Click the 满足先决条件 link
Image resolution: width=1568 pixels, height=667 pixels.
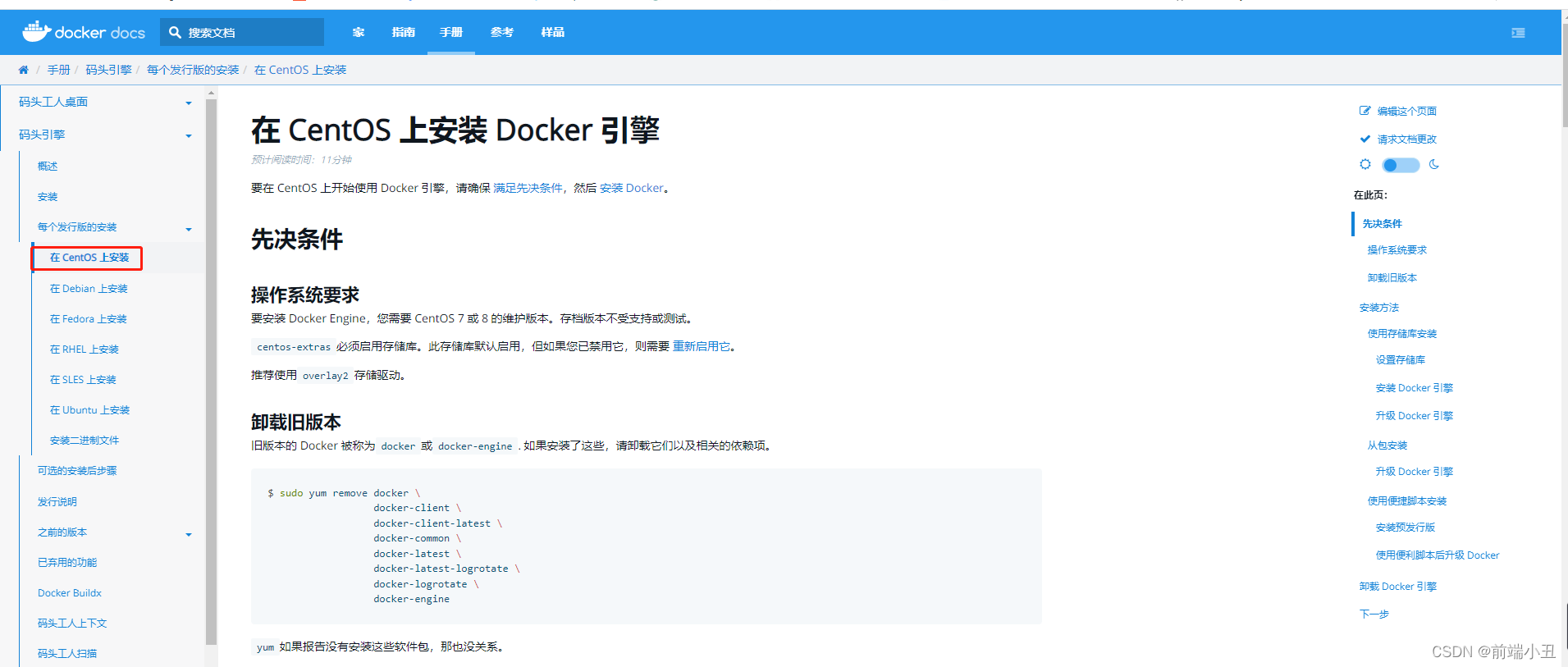[528, 188]
